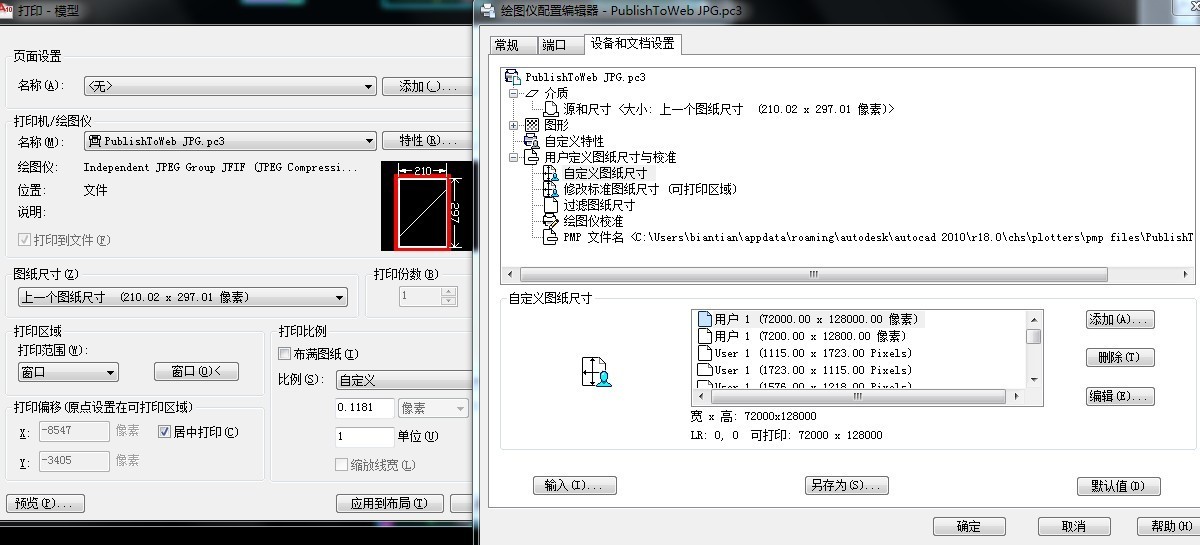Click the 过滤图纸尺寸 tree icon
This screenshot has width=1200, height=545.
549,205
